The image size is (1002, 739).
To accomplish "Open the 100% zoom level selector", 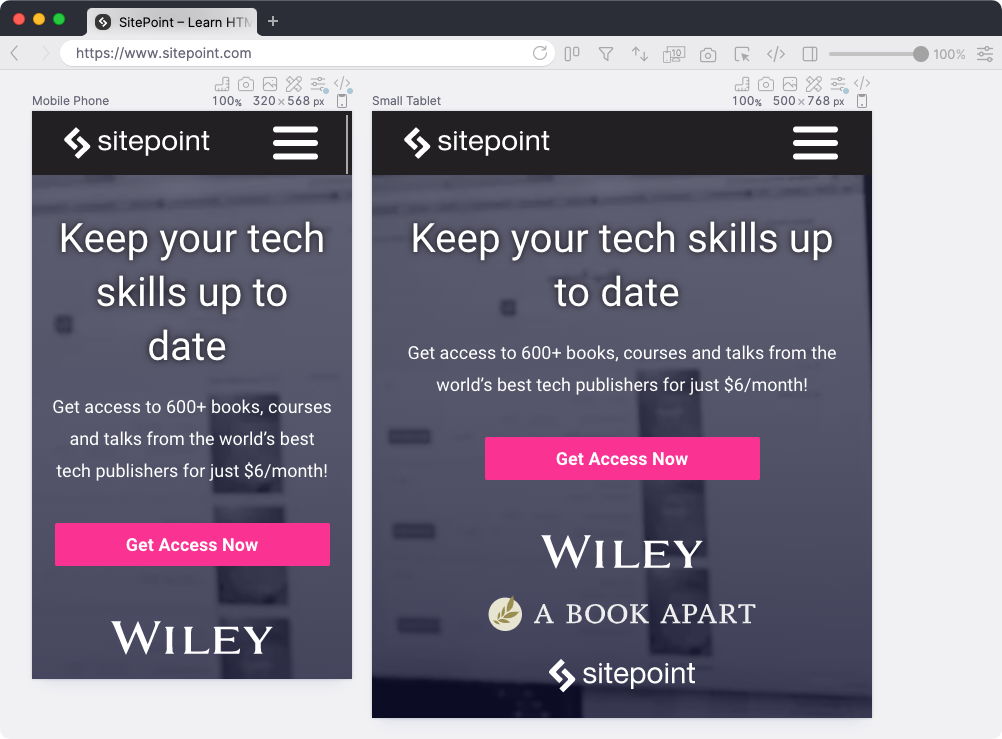I will point(949,54).
